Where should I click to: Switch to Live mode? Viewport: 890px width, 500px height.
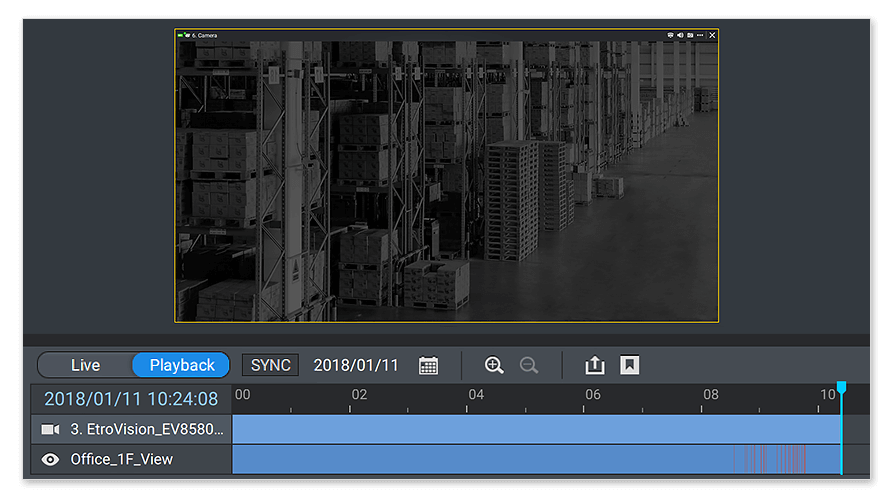click(x=85, y=365)
